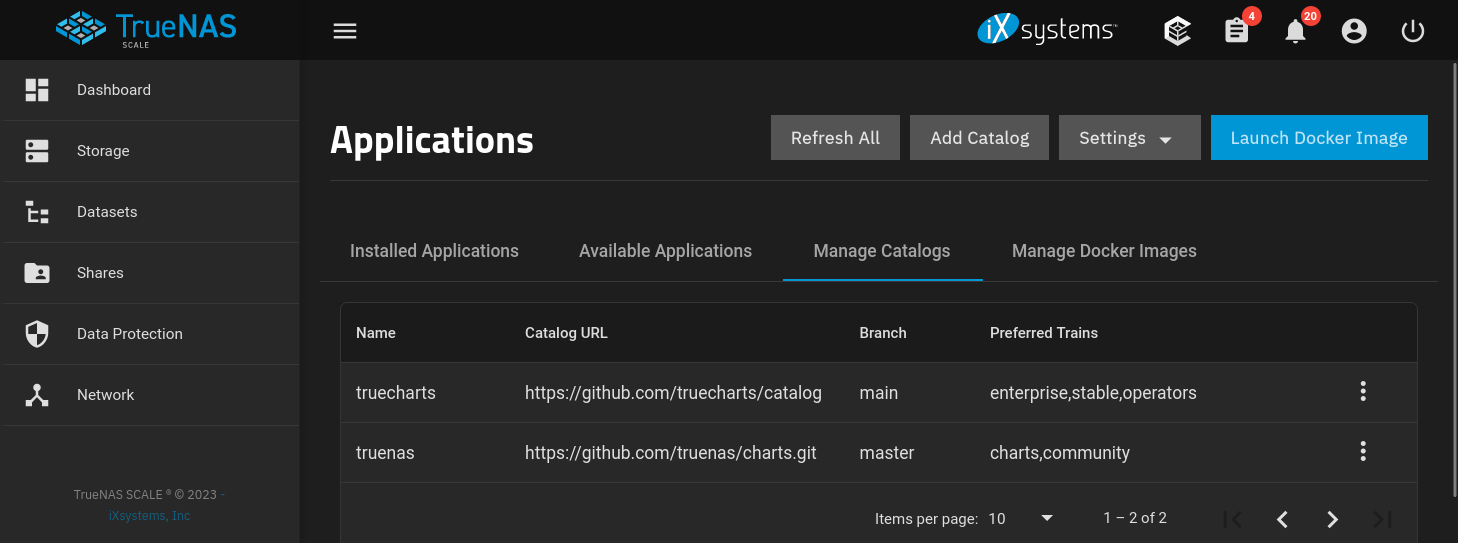1458x543 pixels.
Task: Go to previous page of catalogs
Action: [x=1282, y=519]
